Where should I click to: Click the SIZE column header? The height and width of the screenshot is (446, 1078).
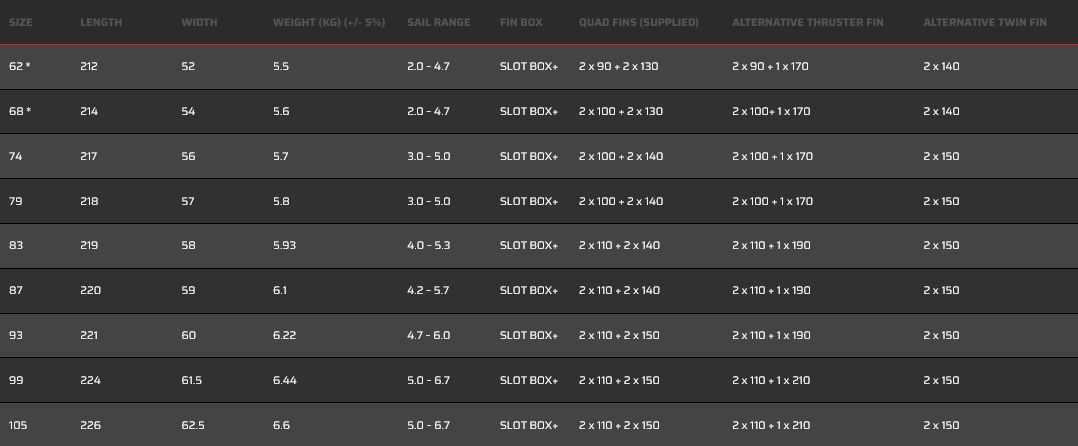20,22
